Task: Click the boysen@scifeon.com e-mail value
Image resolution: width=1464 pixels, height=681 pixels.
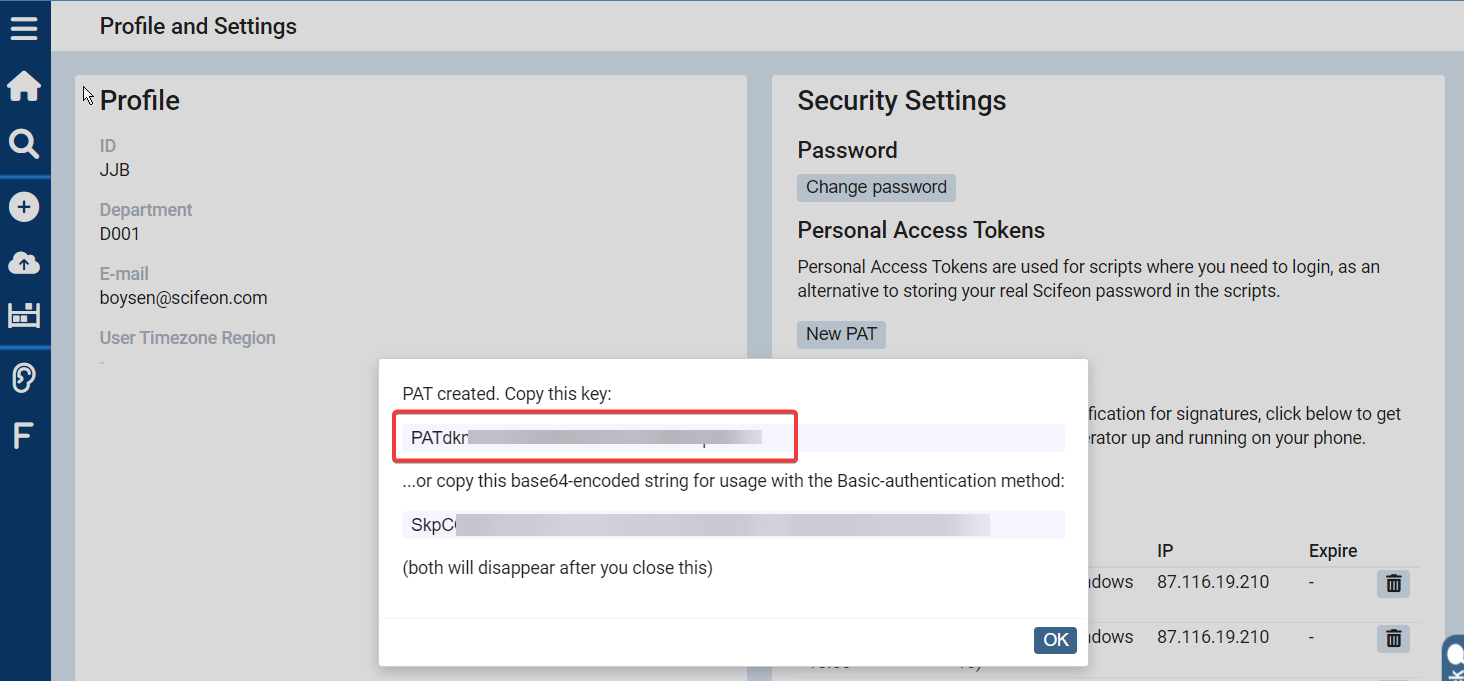Action: tap(183, 298)
